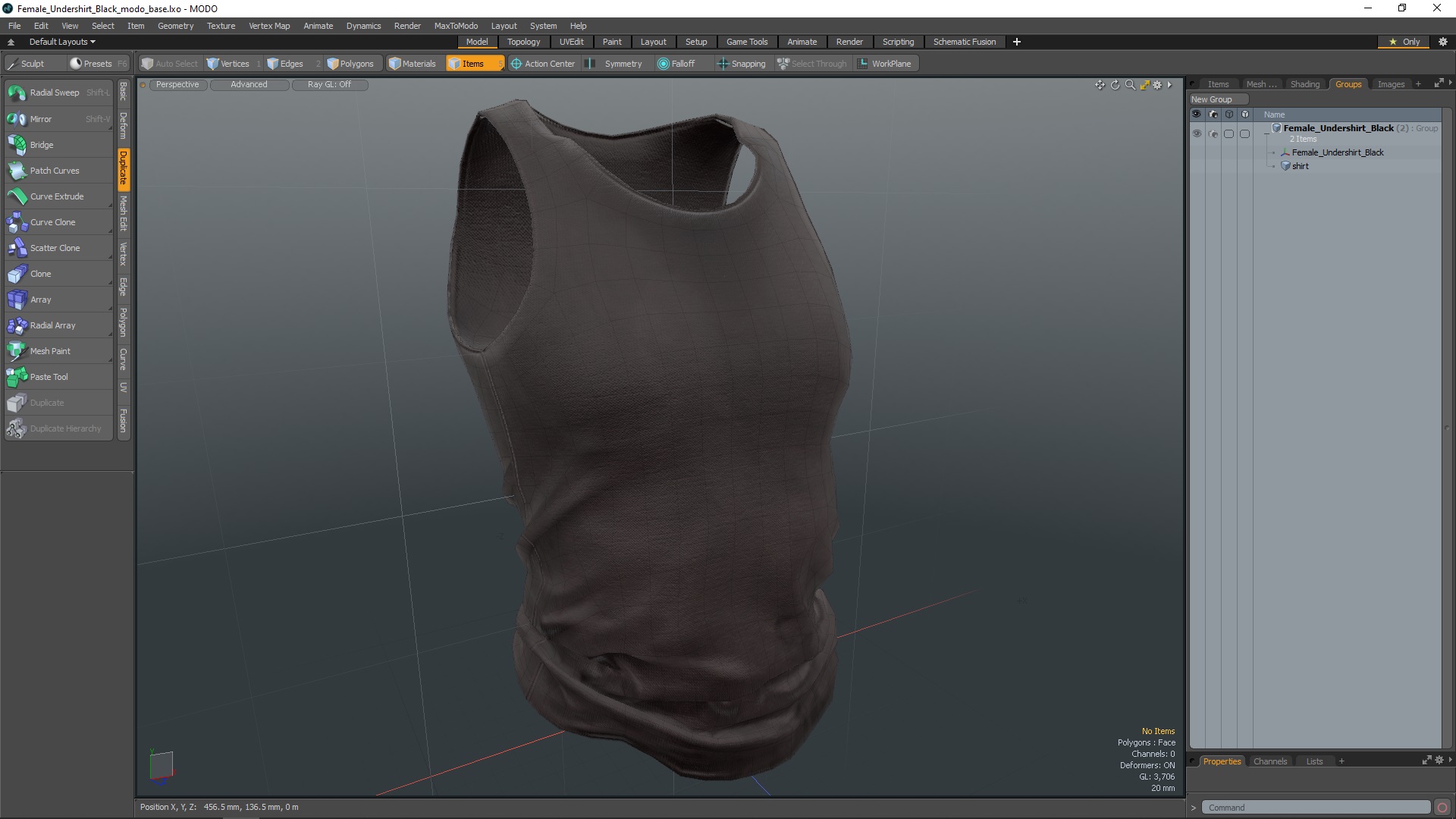The width and height of the screenshot is (1456, 819).
Task: Open the Perspective view type dropdown
Action: [x=177, y=85]
